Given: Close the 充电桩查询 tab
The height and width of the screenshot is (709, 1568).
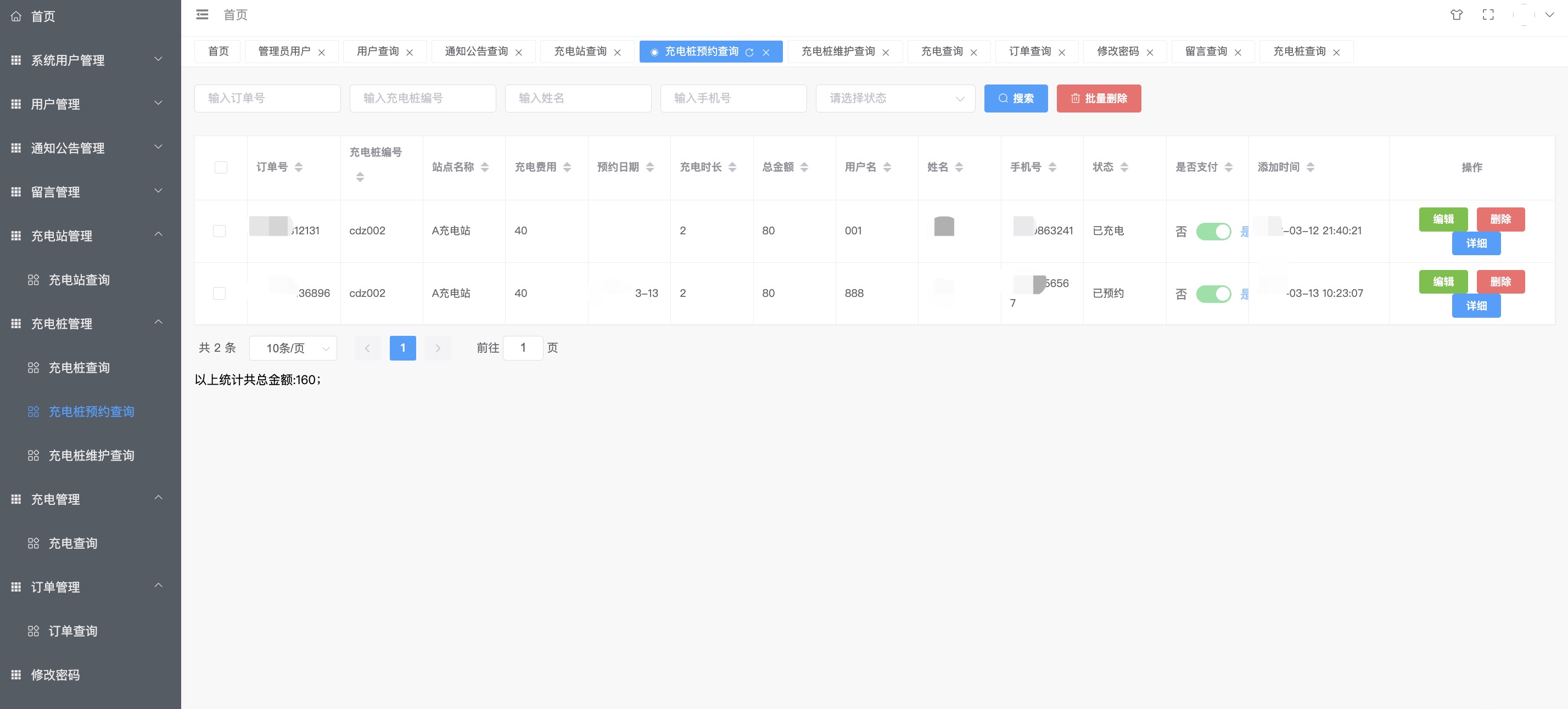Looking at the screenshot, I should click(1336, 52).
